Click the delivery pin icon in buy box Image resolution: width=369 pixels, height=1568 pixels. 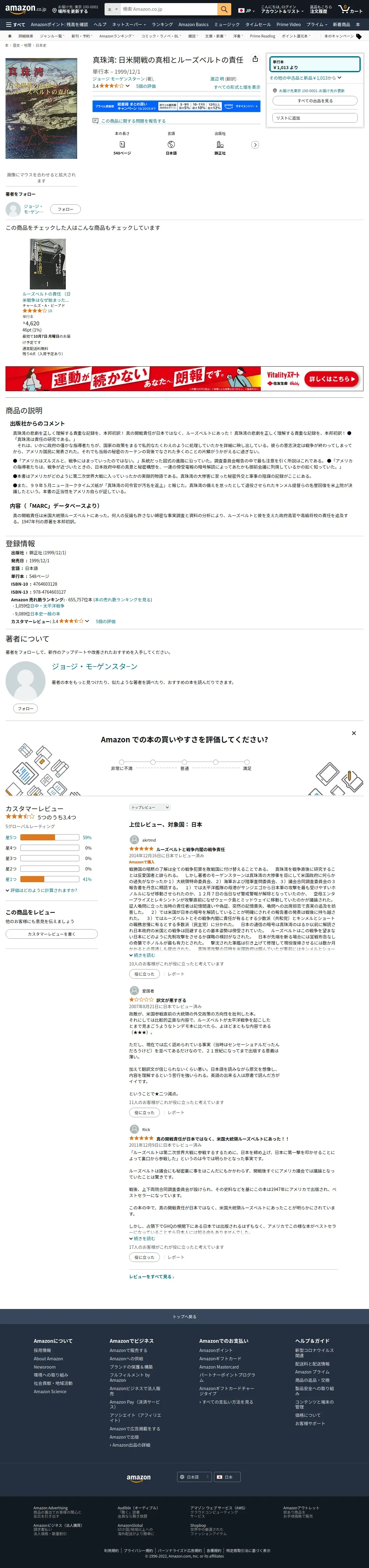tap(275, 90)
